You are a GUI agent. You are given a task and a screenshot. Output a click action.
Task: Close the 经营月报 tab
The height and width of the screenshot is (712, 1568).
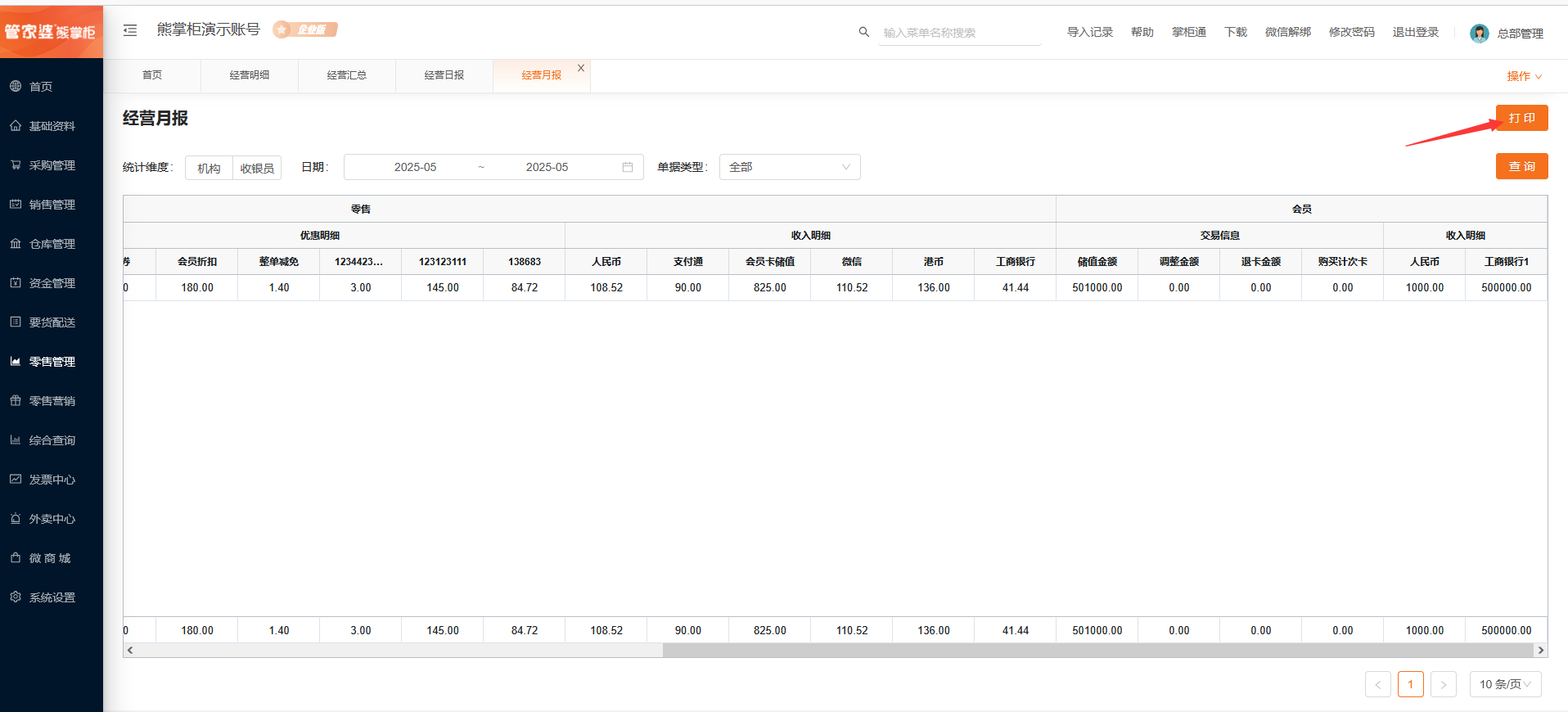click(x=581, y=68)
